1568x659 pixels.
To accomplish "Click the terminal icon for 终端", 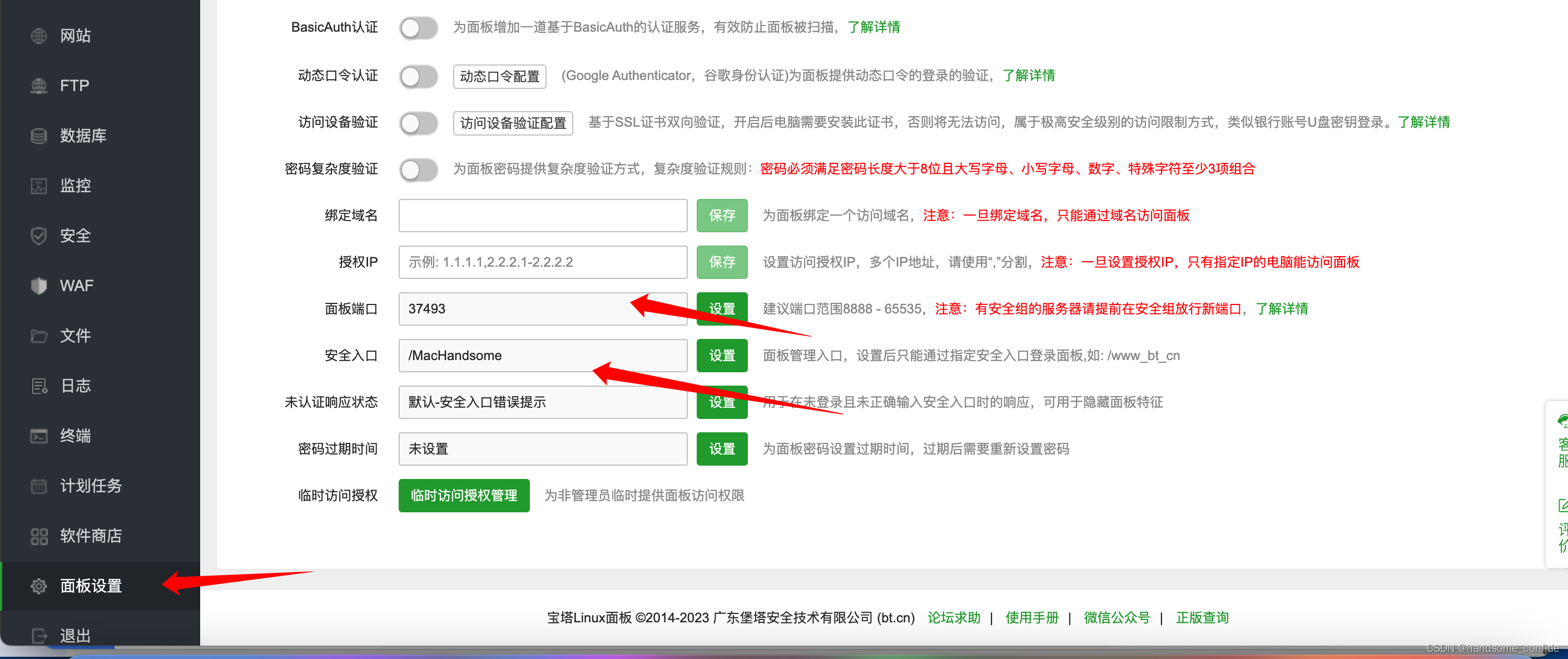I will 38,436.
